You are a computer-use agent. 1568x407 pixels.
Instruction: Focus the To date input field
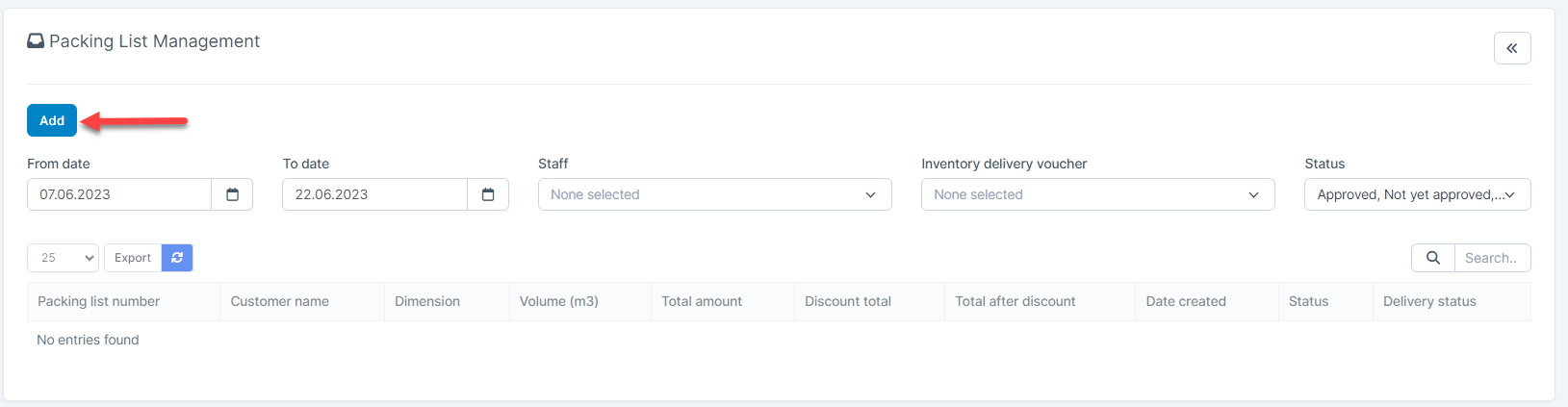[x=374, y=194]
